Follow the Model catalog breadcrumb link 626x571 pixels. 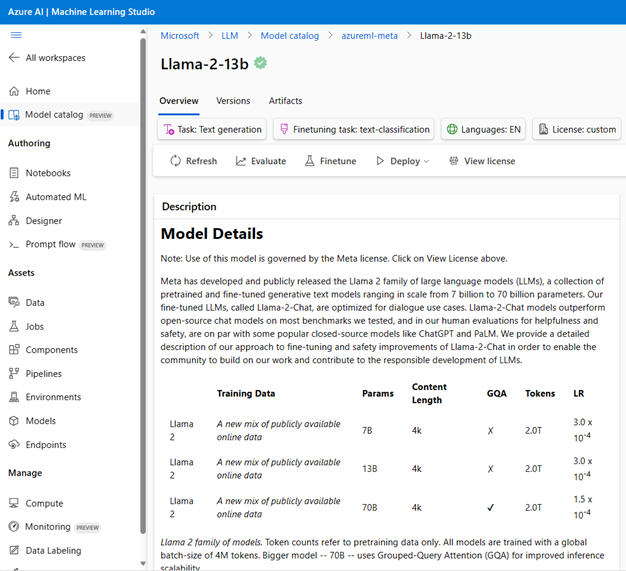(x=290, y=36)
